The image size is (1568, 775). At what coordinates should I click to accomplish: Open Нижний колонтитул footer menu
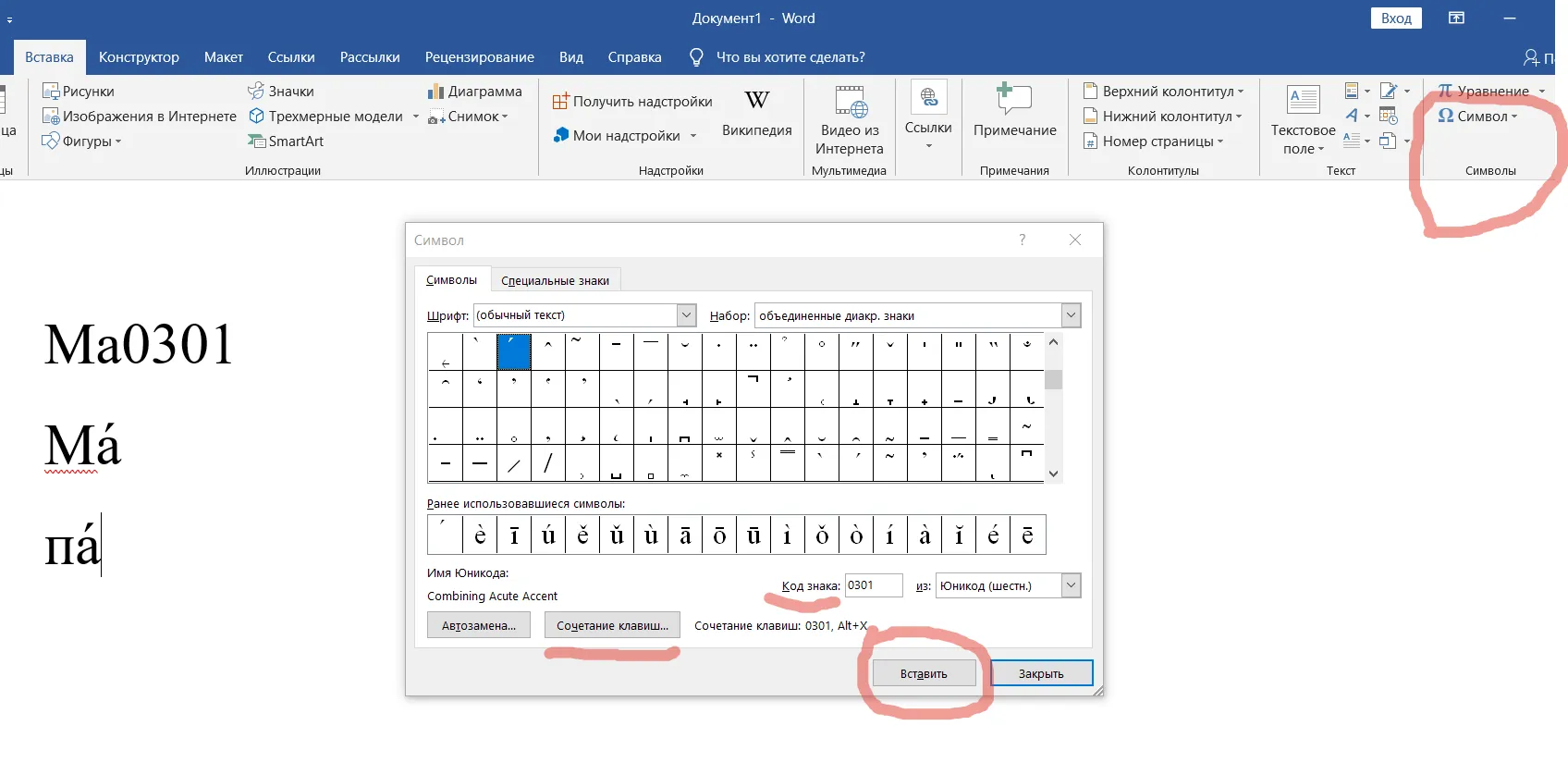point(1163,117)
